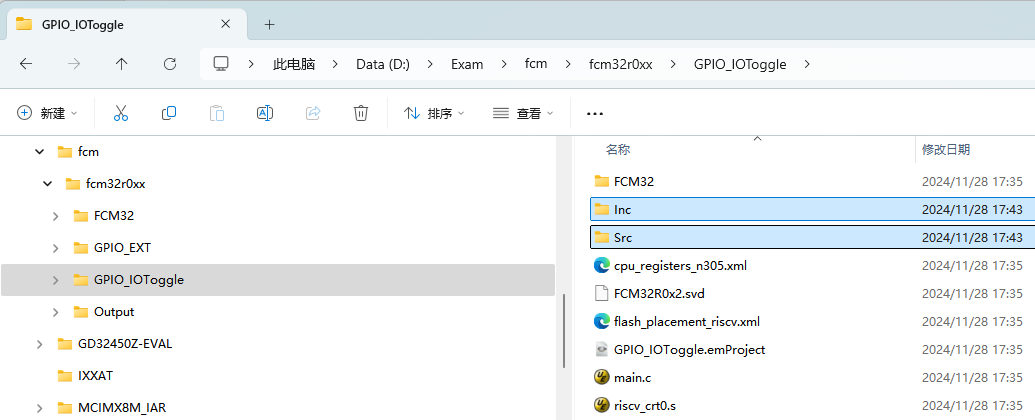Go forward with the right arrow
This screenshot has height=420, width=1035.
click(x=74, y=64)
